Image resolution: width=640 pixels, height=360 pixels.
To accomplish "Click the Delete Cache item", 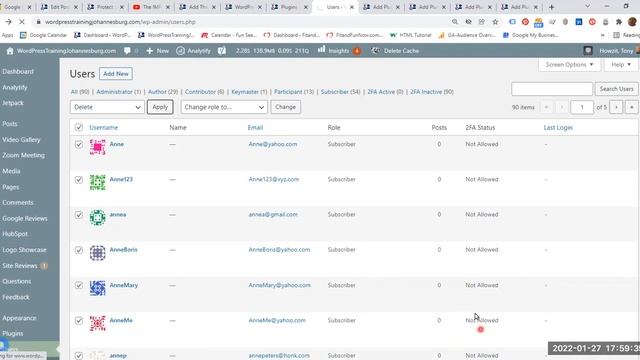I will click(x=396, y=51).
